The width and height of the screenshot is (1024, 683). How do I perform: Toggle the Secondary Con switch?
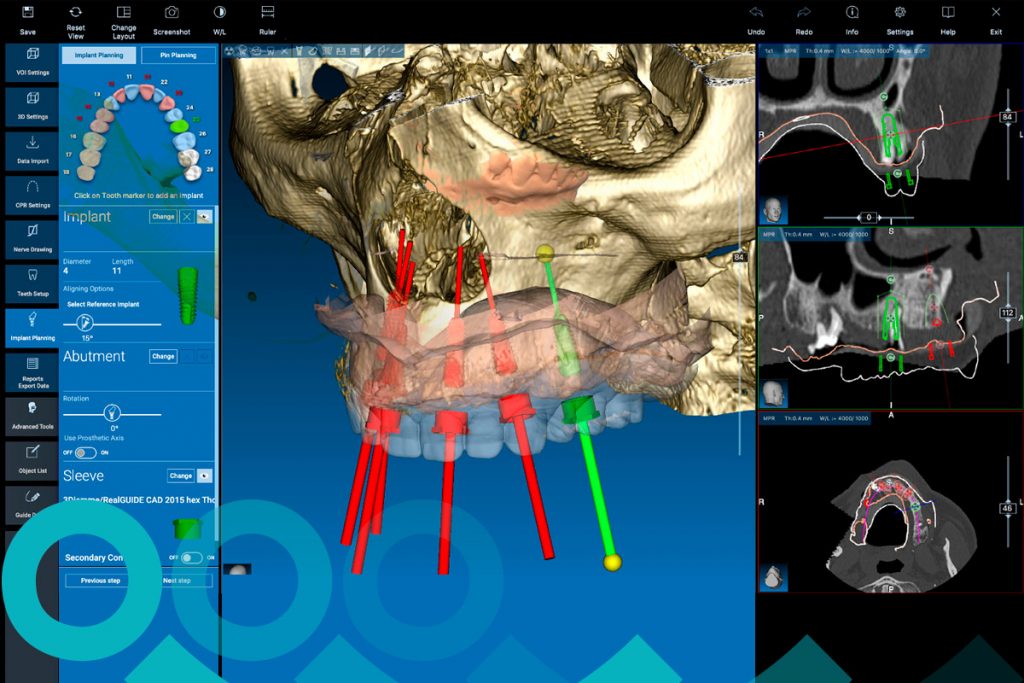click(192, 558)
